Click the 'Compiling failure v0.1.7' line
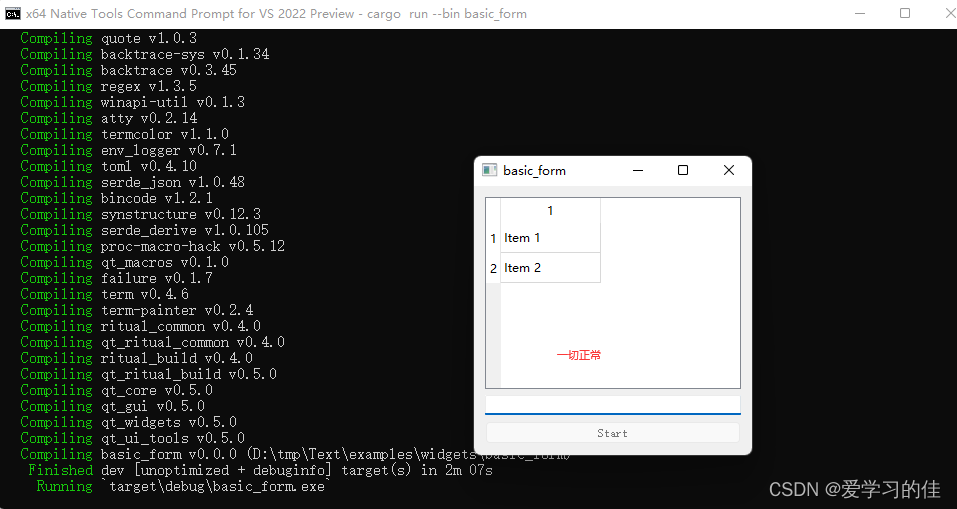 (117, 278)
